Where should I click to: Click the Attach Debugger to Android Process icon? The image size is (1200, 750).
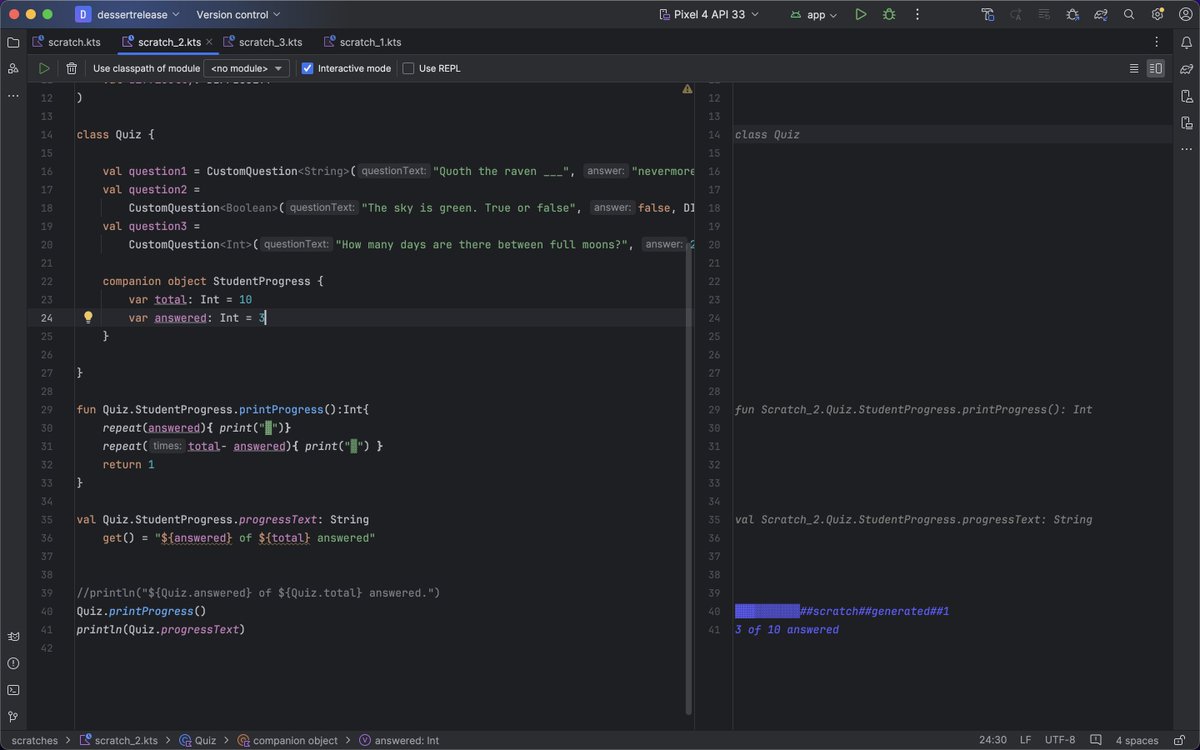coord(1073,15)
